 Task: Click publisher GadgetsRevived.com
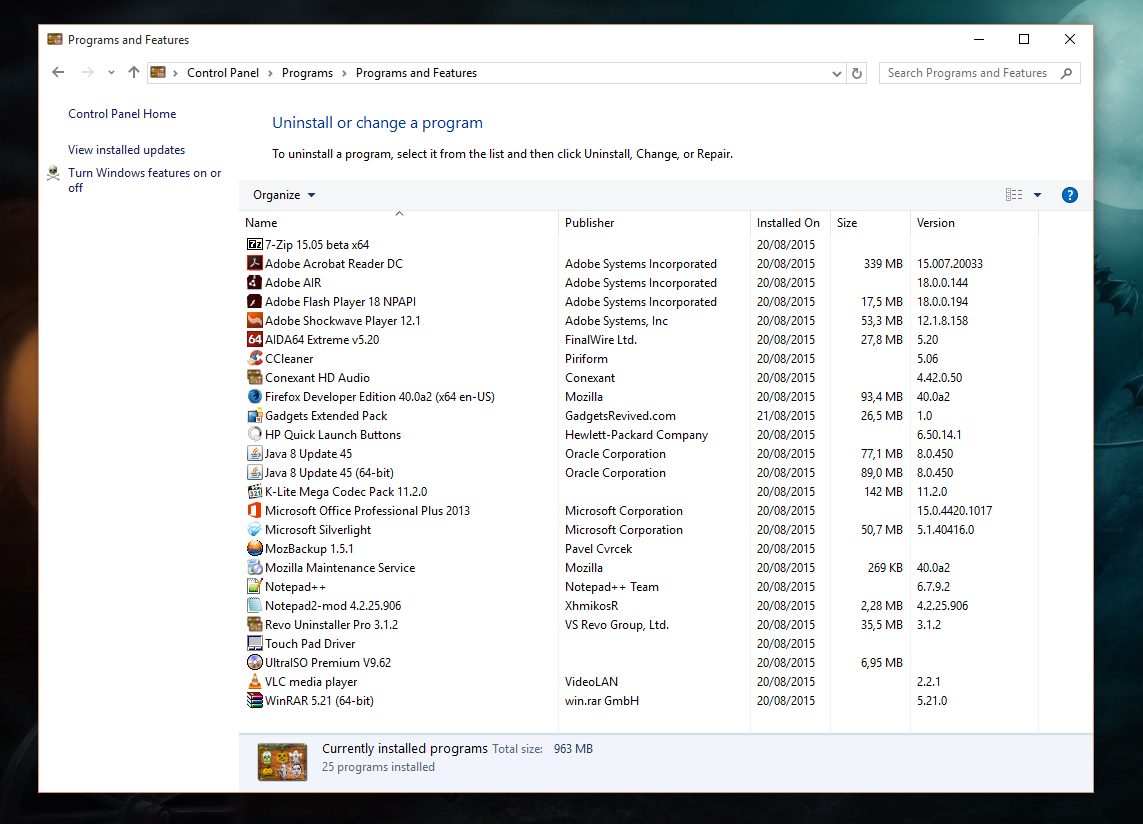pos(620,416)
